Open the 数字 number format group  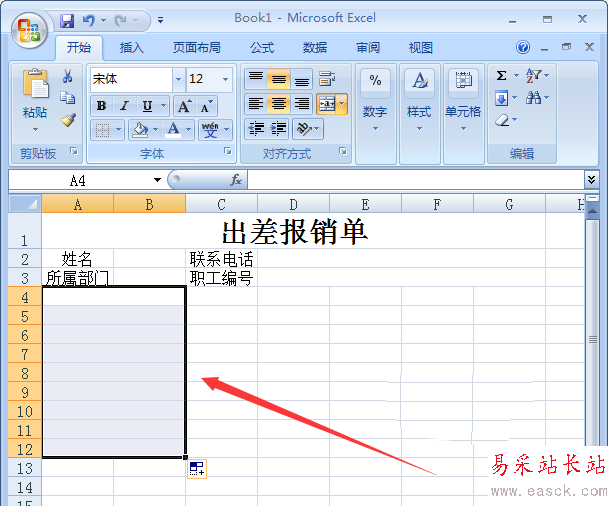coord(375,112)
